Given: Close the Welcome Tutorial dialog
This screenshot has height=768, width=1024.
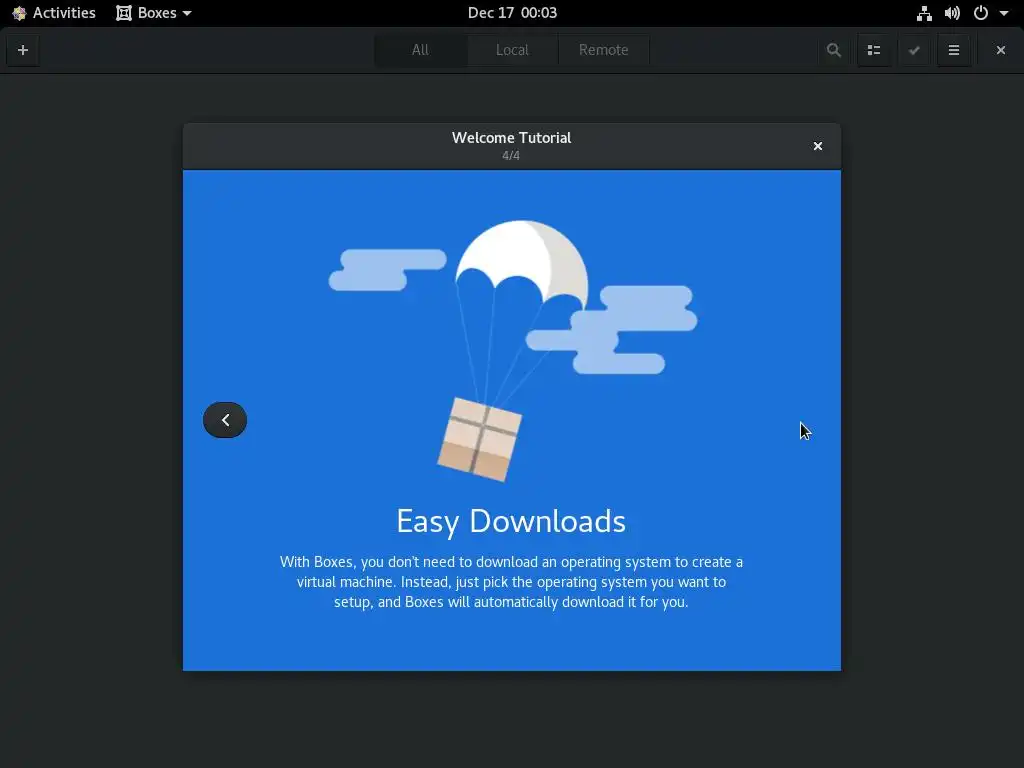Looking at the screenshot, I should point(818,146).
